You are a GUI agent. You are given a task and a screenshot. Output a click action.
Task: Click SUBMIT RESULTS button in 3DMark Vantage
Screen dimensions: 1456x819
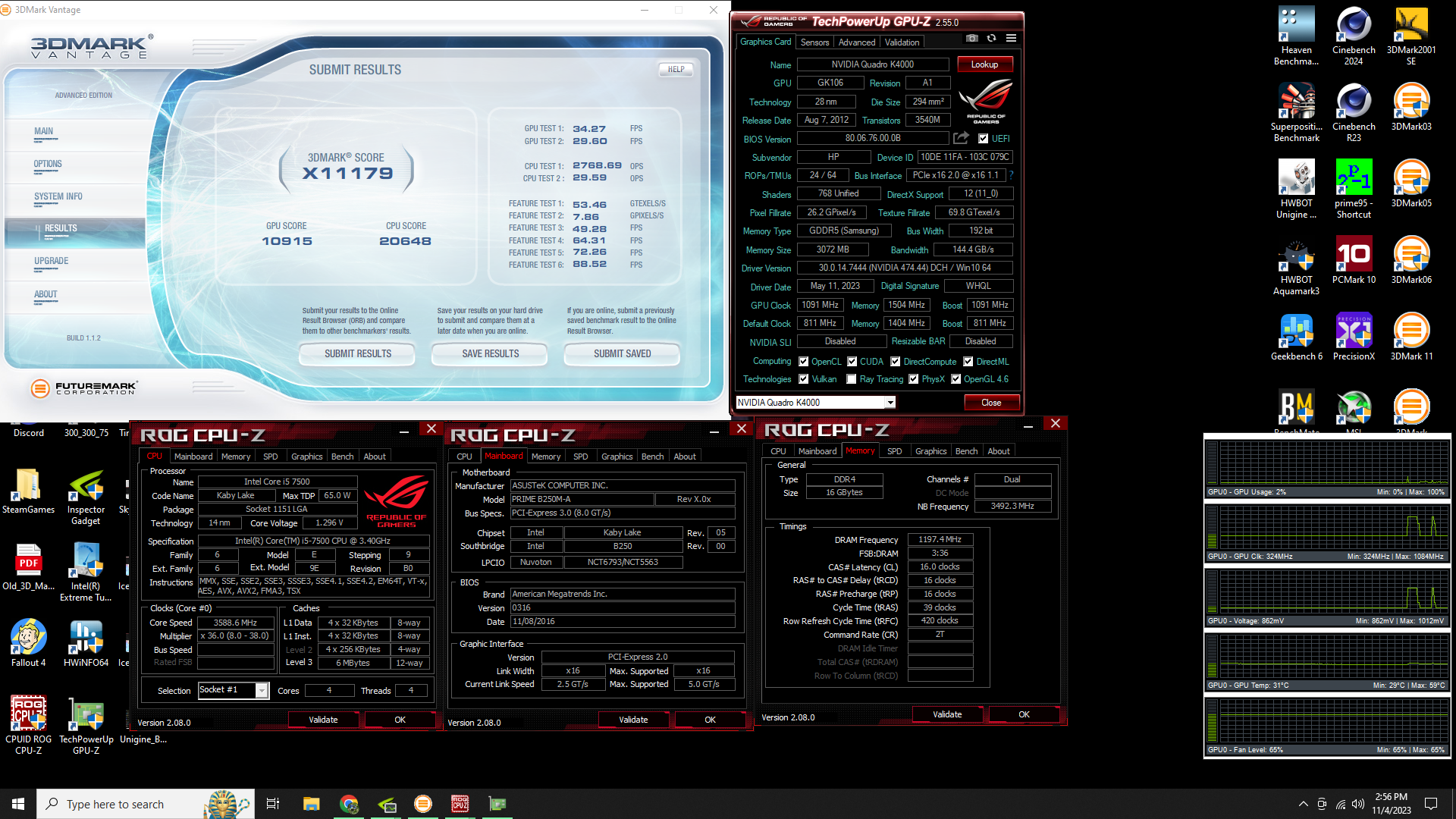tap(357, 354)
